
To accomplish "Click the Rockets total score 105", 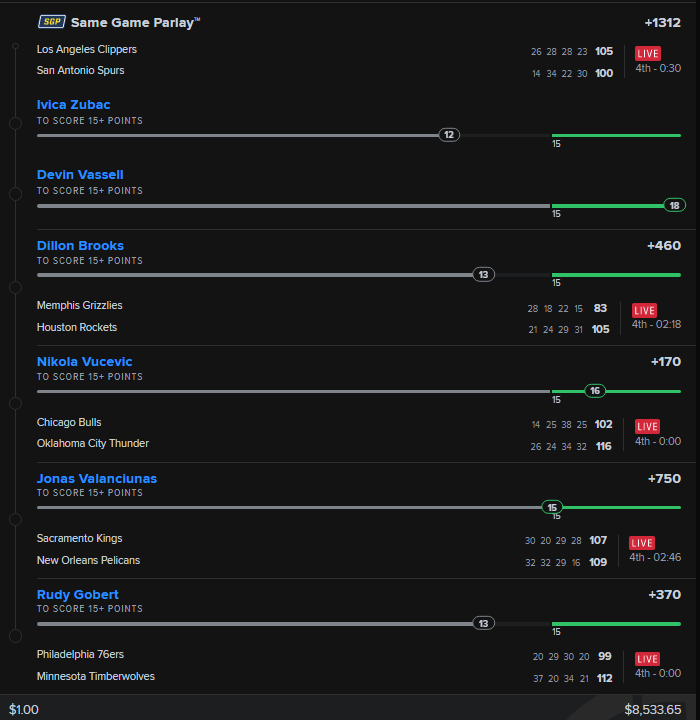I will 600,329.
